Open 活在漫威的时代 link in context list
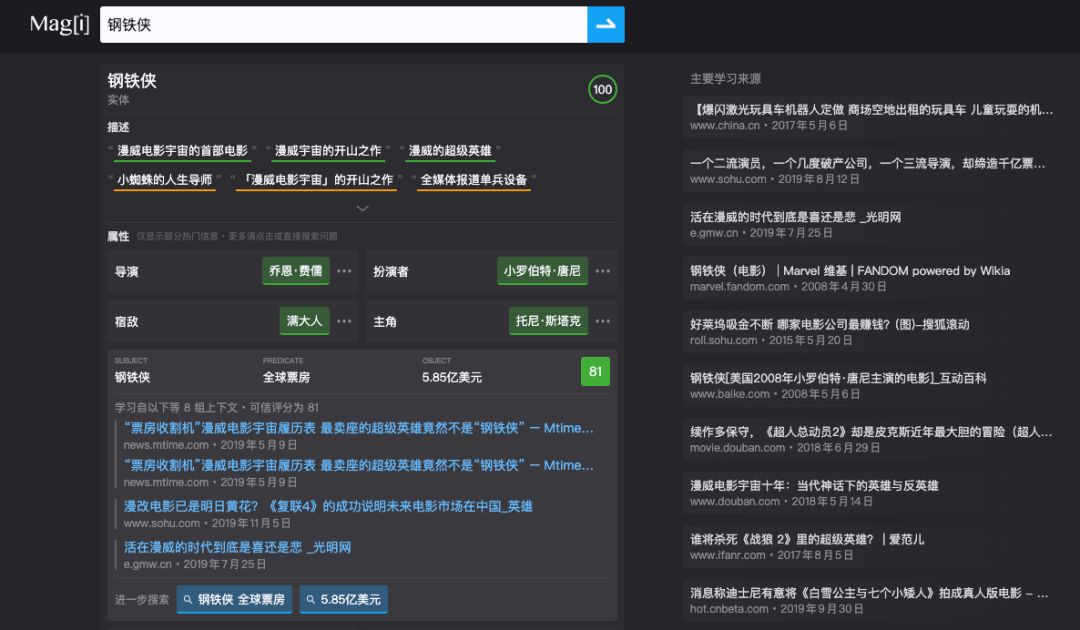1080x630 pixels. coord(237,547)
